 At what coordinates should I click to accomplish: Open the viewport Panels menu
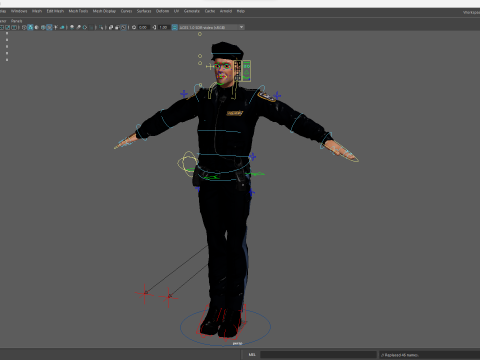point(16,21)
